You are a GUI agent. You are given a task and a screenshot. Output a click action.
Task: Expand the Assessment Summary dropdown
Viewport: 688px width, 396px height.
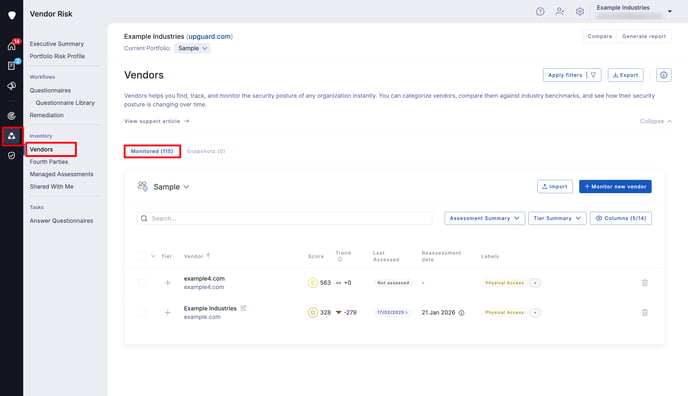pyautogui.click(x=484, y=218)
